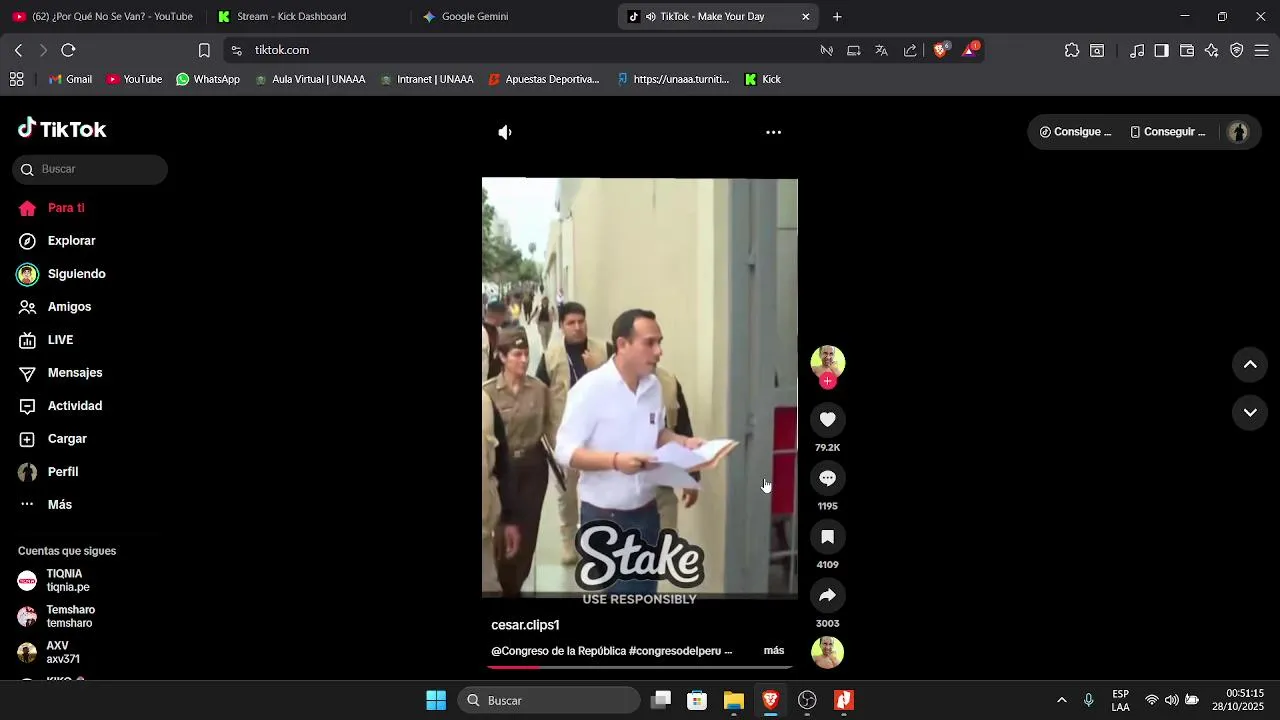The image size is (1280, 720).
Task: Open the browser apps grid icon
Action: pos(17,79)
